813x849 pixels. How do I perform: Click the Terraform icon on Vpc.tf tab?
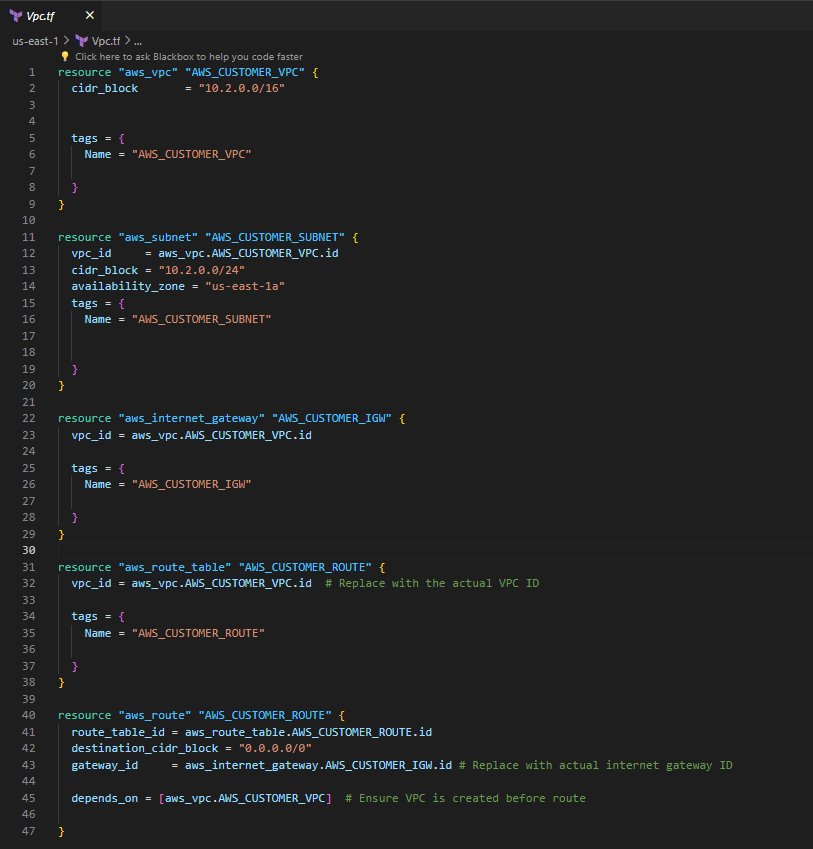[16, 16]
